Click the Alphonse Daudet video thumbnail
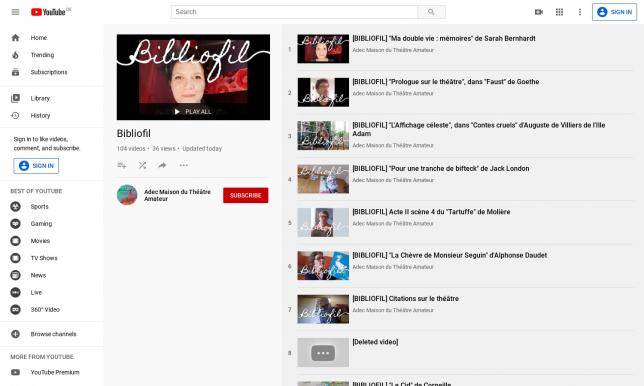 click(323, 266)
